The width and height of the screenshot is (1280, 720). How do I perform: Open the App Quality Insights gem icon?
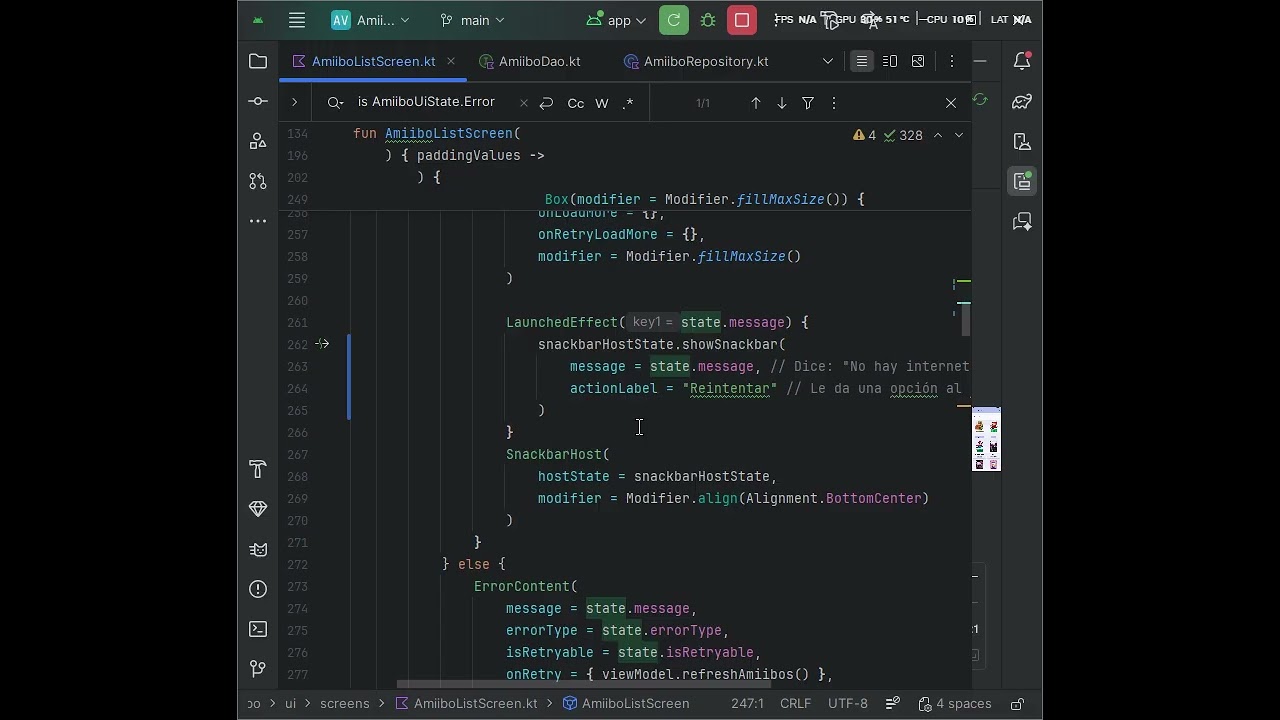coord(258,509)
